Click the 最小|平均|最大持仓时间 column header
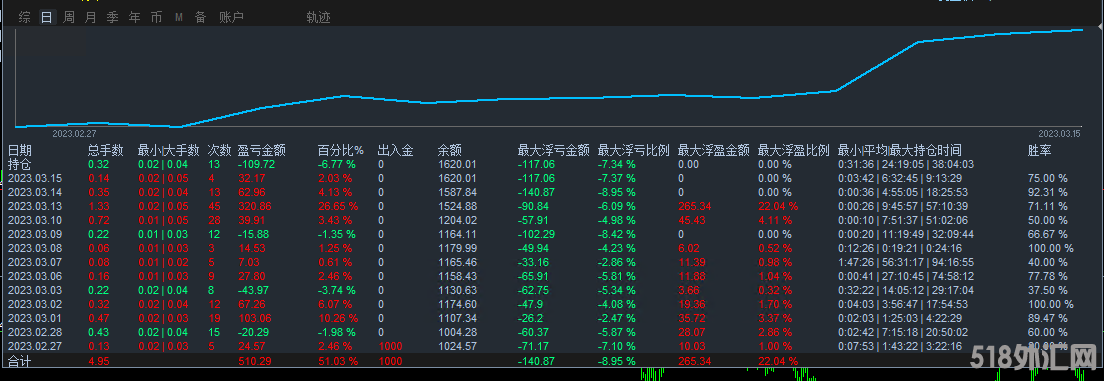The height and width of the screenshot is (381, 1104). 900,150
